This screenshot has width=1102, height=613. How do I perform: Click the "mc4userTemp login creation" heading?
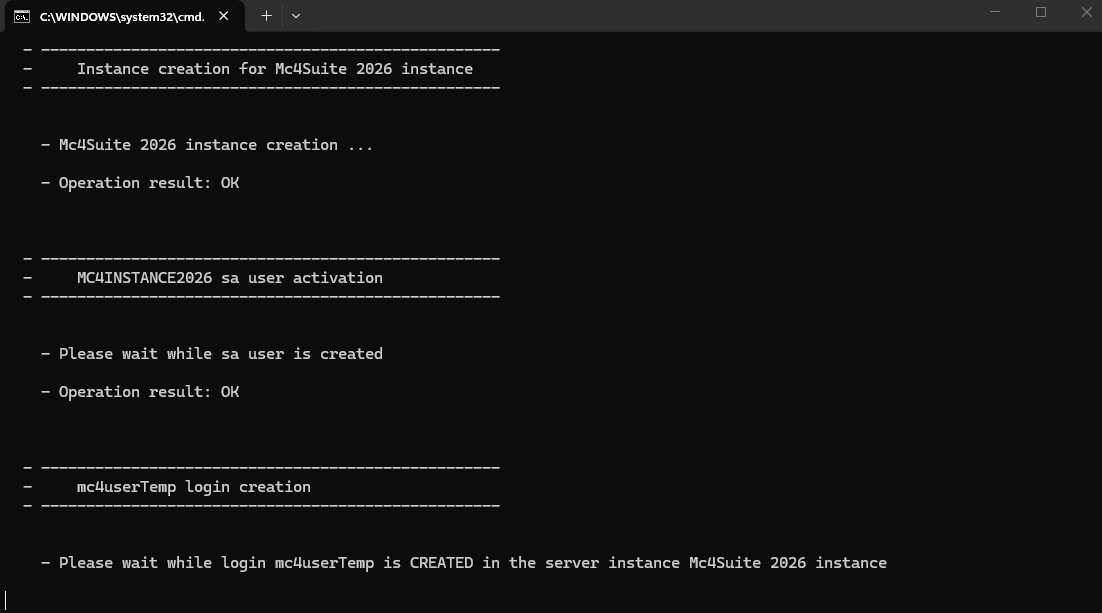pyautogui.click(x=193, y=487)
